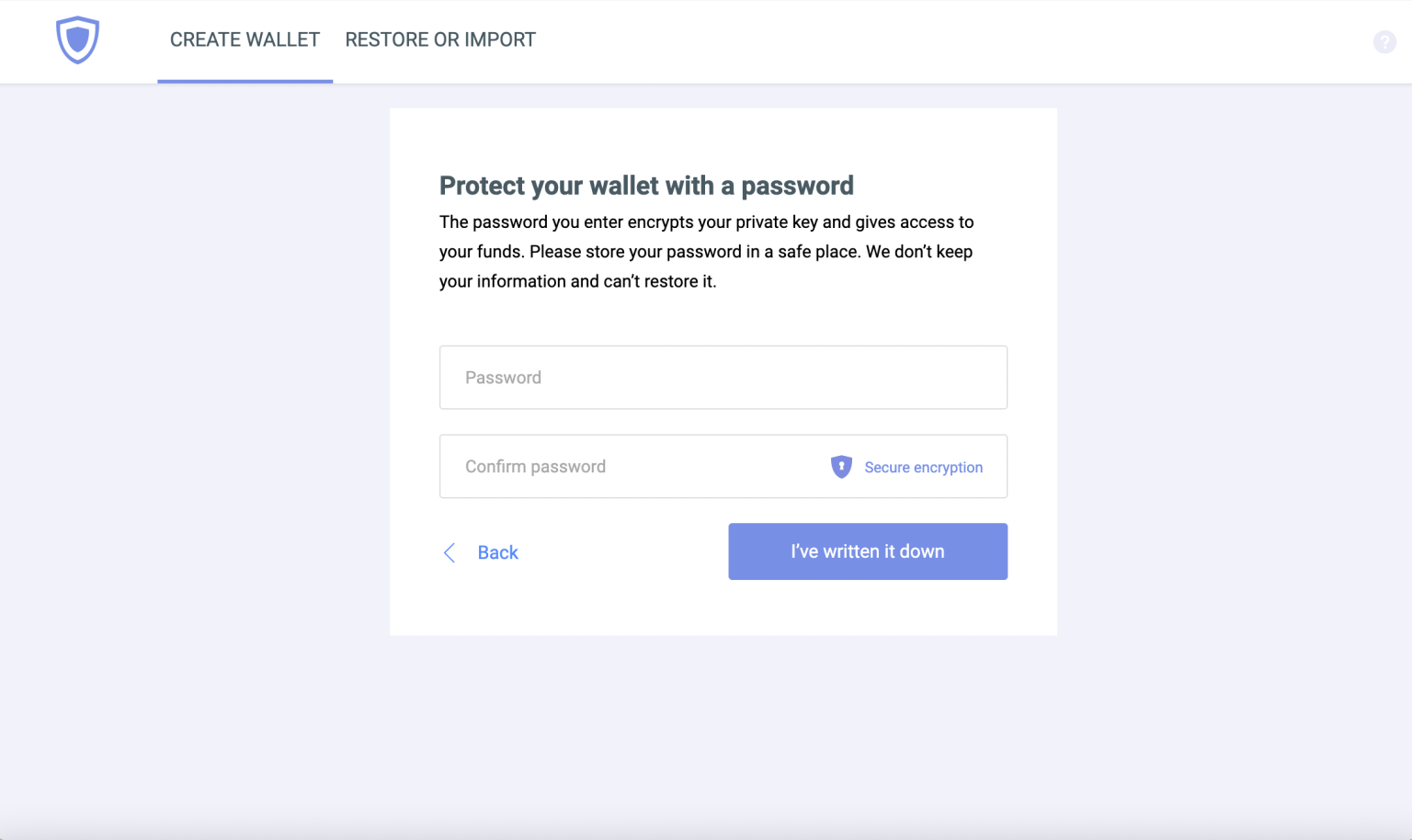
Task: Click inside the Password field
Action: pyautogui.click(x=723, y=377)
